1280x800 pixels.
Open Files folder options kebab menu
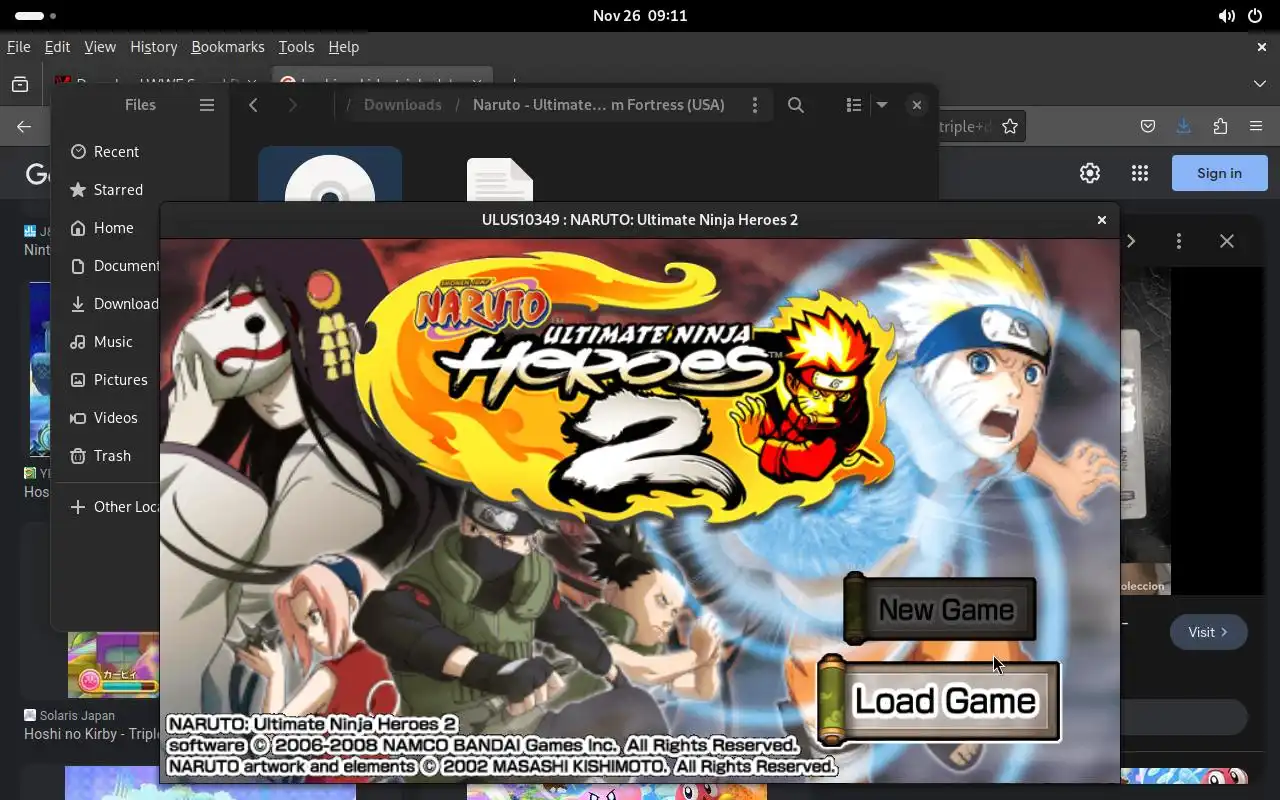coord(755,105)
